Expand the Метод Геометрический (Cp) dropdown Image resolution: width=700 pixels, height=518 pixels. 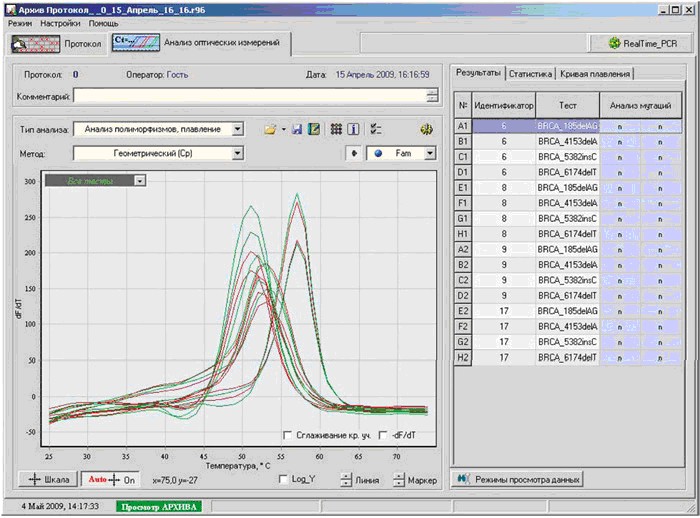(238, 154)
